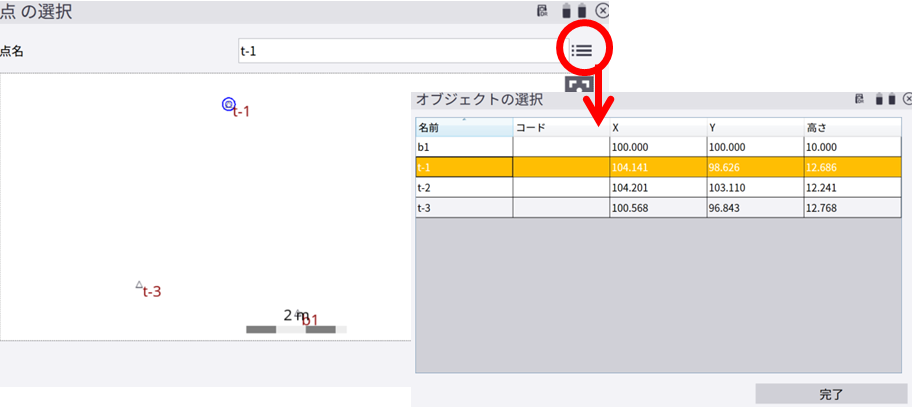Select the t-2 row in the table
912x411 pixels.
click(x=463, y=187)
